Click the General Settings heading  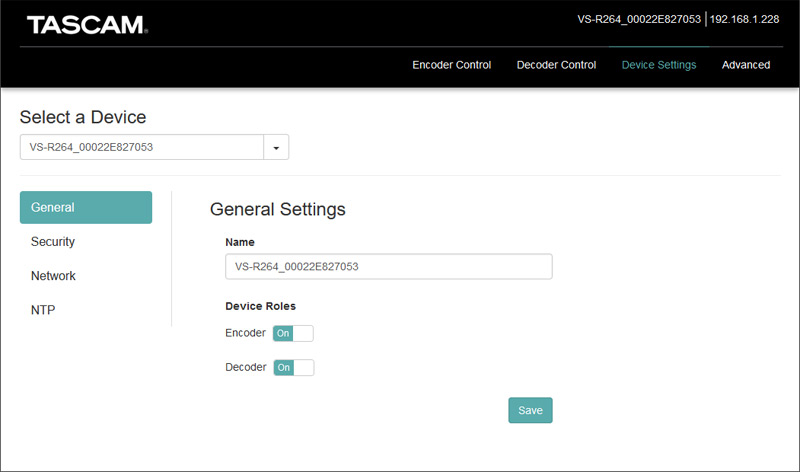(277, 209)
